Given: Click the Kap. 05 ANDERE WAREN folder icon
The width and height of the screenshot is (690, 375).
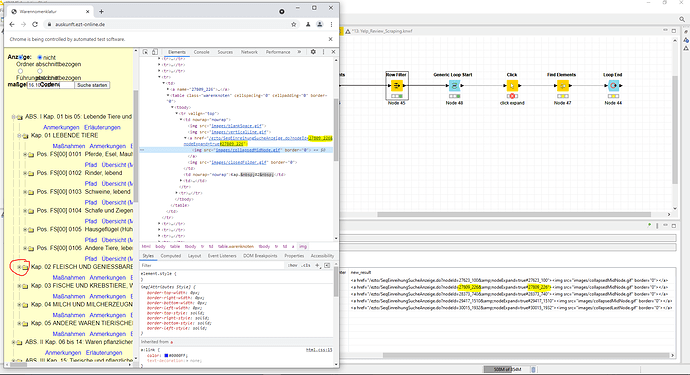Looking at the screenshot, I should click(x=25, y=324).
